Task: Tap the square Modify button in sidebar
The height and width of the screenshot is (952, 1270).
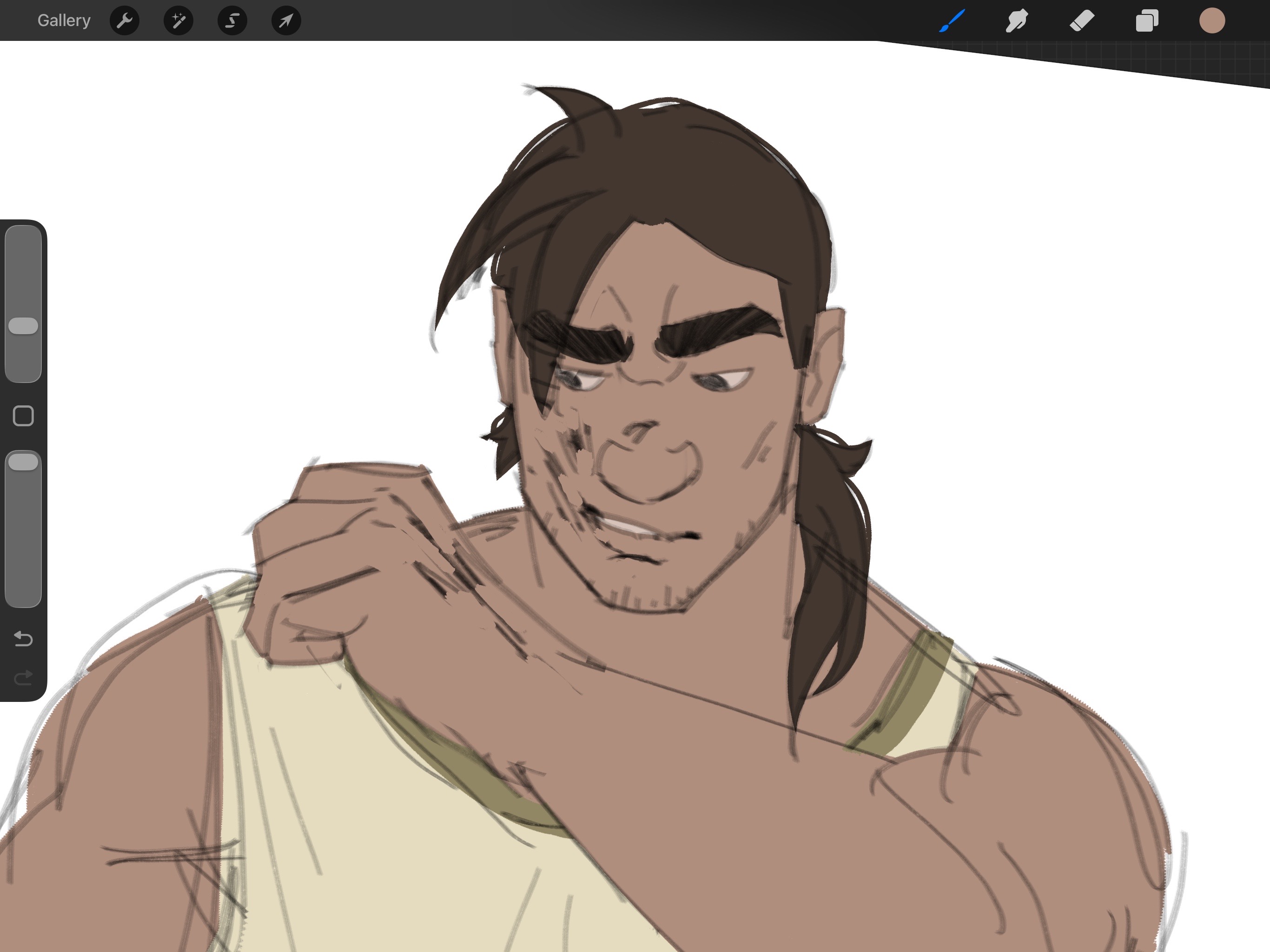Action: [x=24, y=416]
